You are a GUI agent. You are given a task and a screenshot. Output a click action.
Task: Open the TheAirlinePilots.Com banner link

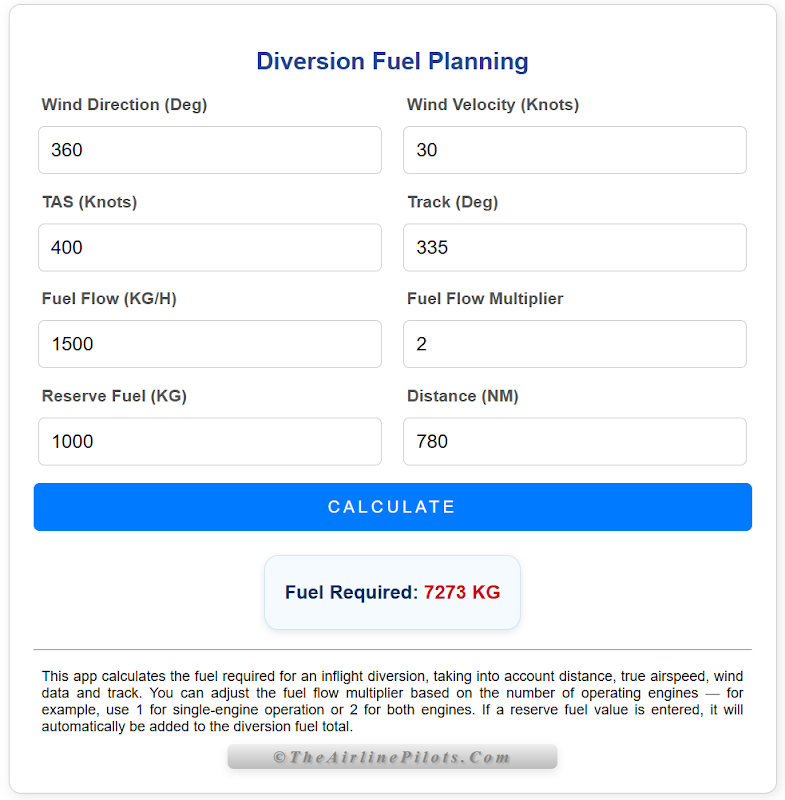tap(392, 757)
